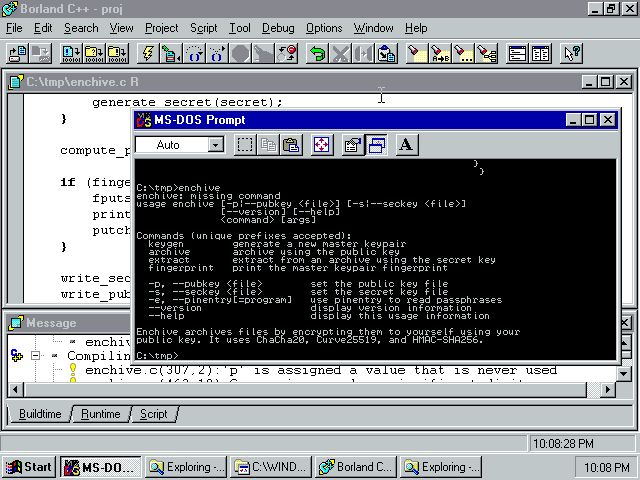
Task: Click the Paste icon in the MS-DOS Prompt toolbar
Action: pos(291,145)
